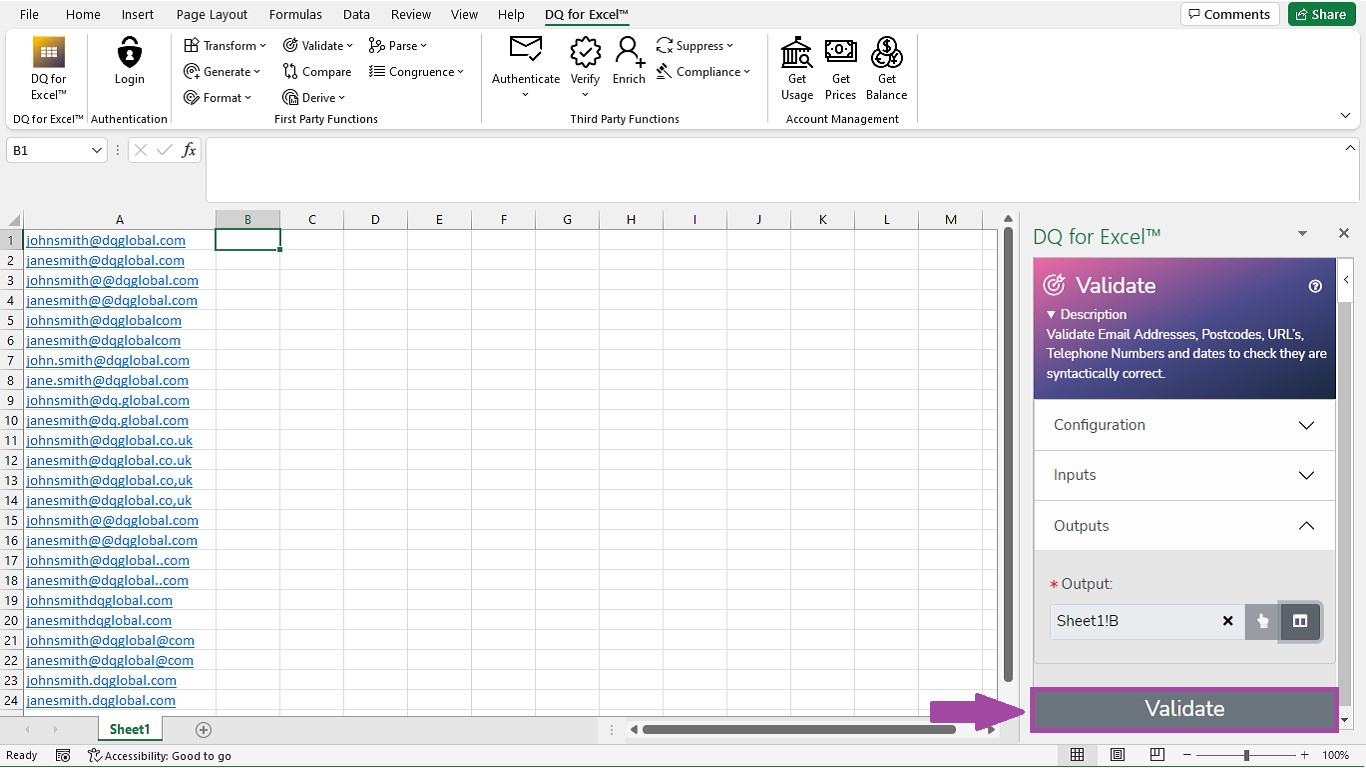Viewport: 1366px width, 768px height.
Task: Click the zoom out minus button
Action: click(1187, 755)
